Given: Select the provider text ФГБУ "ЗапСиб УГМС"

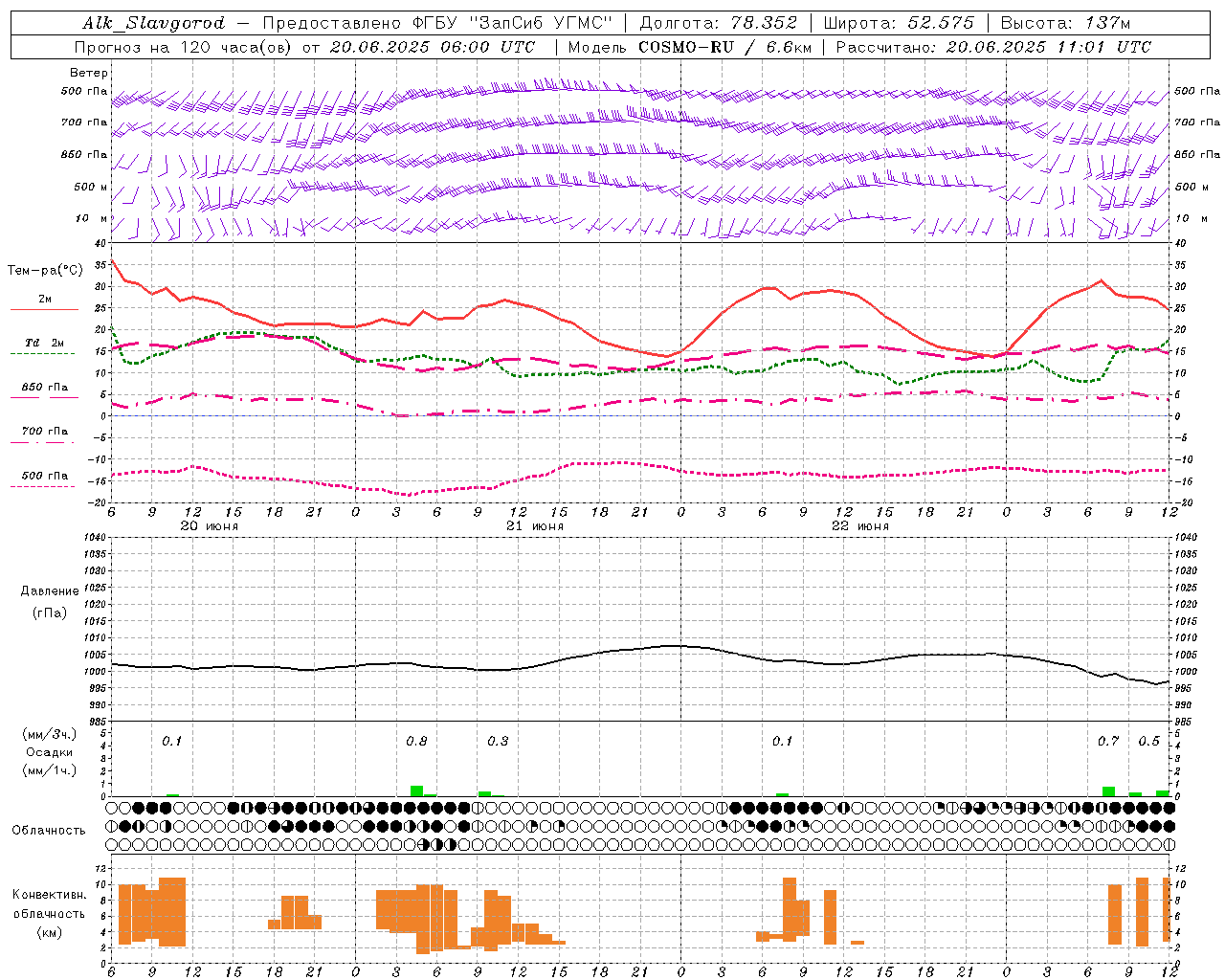Looking at the screenshot, I should coord(512,23).
